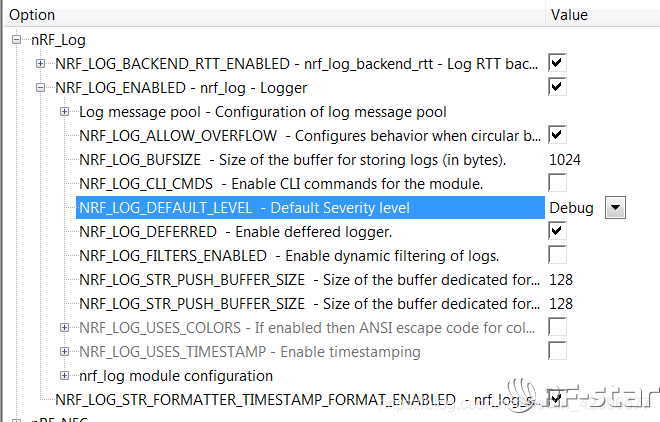Select NRF_LOG_STR_FORMATTER_TIMESTAMP_FORMAT_ENABLED row
The width and height of the screenshot is (660, 422).
(x=260, y=400)
